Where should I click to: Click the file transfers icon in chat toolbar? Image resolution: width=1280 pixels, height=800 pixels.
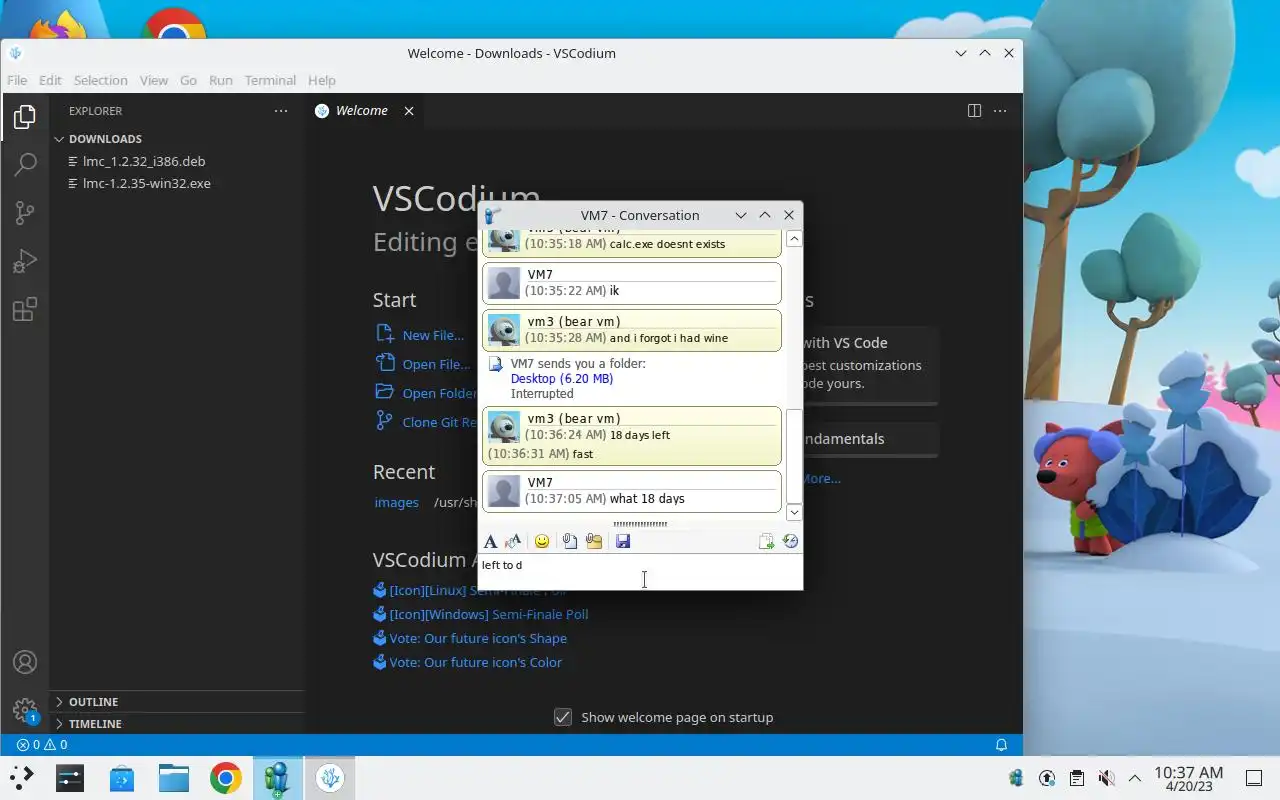coord(766,541)
